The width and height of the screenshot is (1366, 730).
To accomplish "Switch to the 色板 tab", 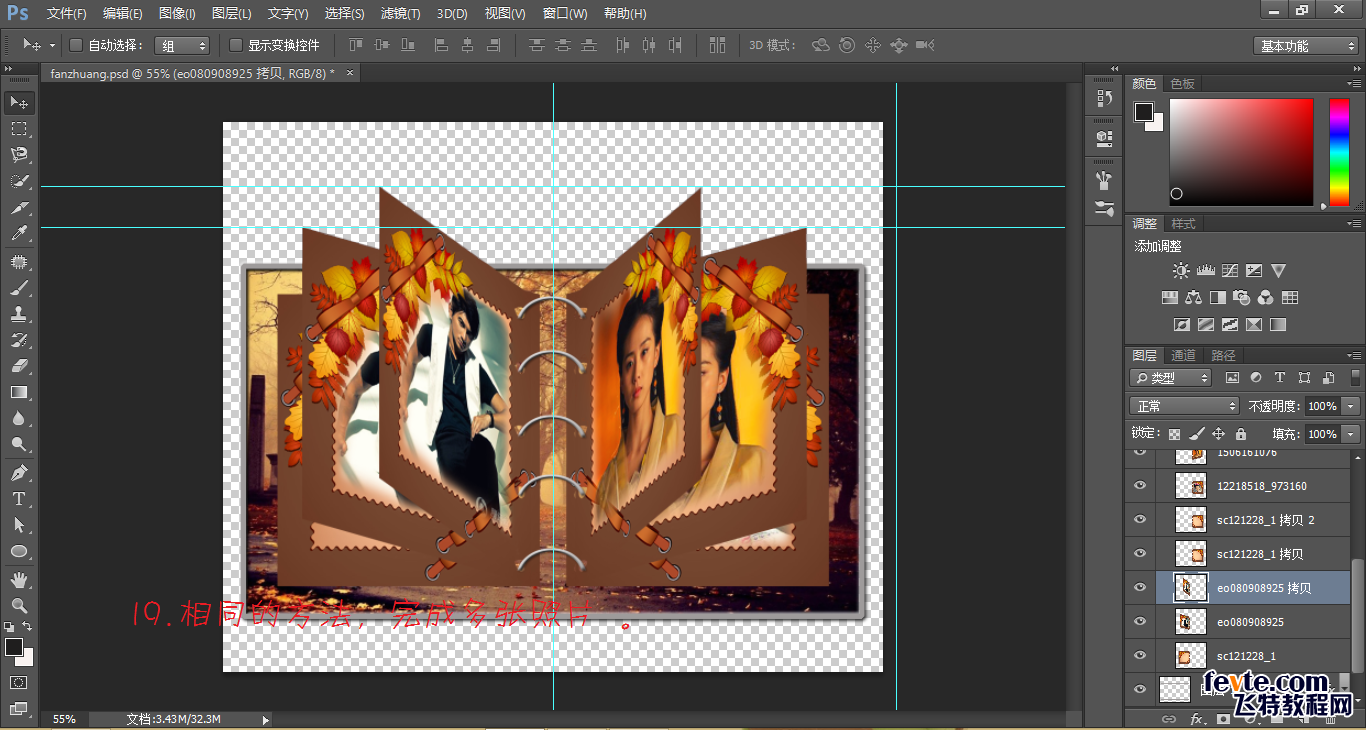I will [x=1183, y=84].
